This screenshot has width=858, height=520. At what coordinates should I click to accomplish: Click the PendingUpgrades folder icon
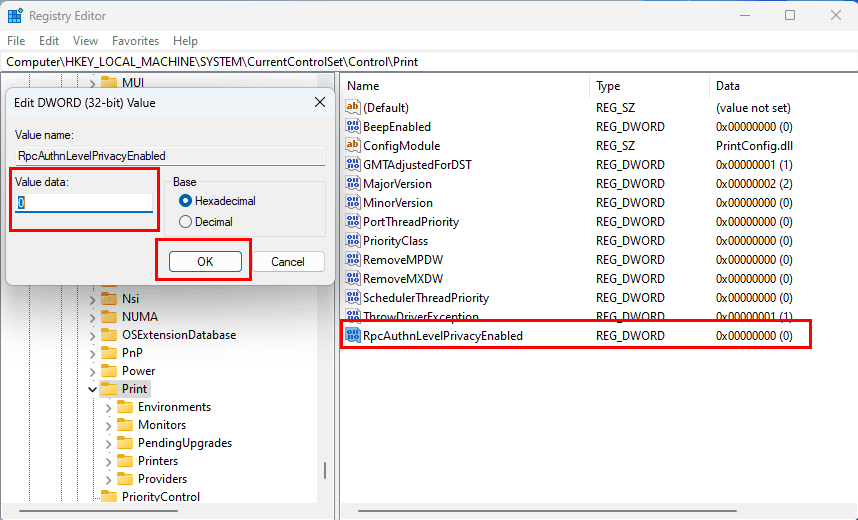pyautogui.click(x=125, y=443)
